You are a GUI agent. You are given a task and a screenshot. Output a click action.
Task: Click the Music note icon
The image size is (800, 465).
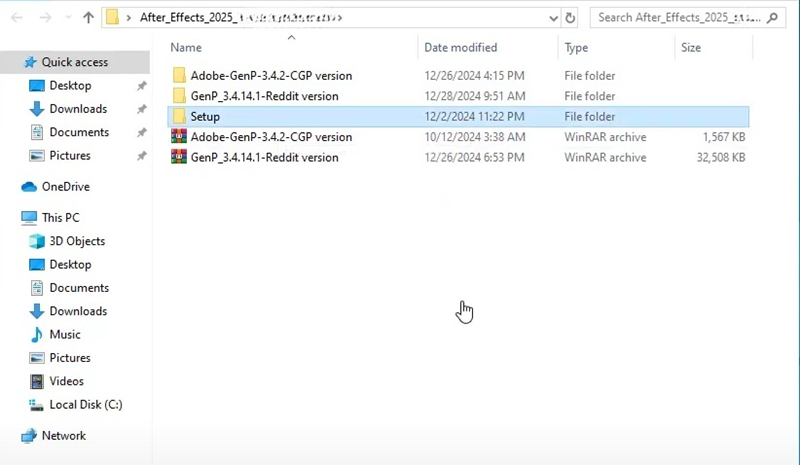click(x=37, y=335)
